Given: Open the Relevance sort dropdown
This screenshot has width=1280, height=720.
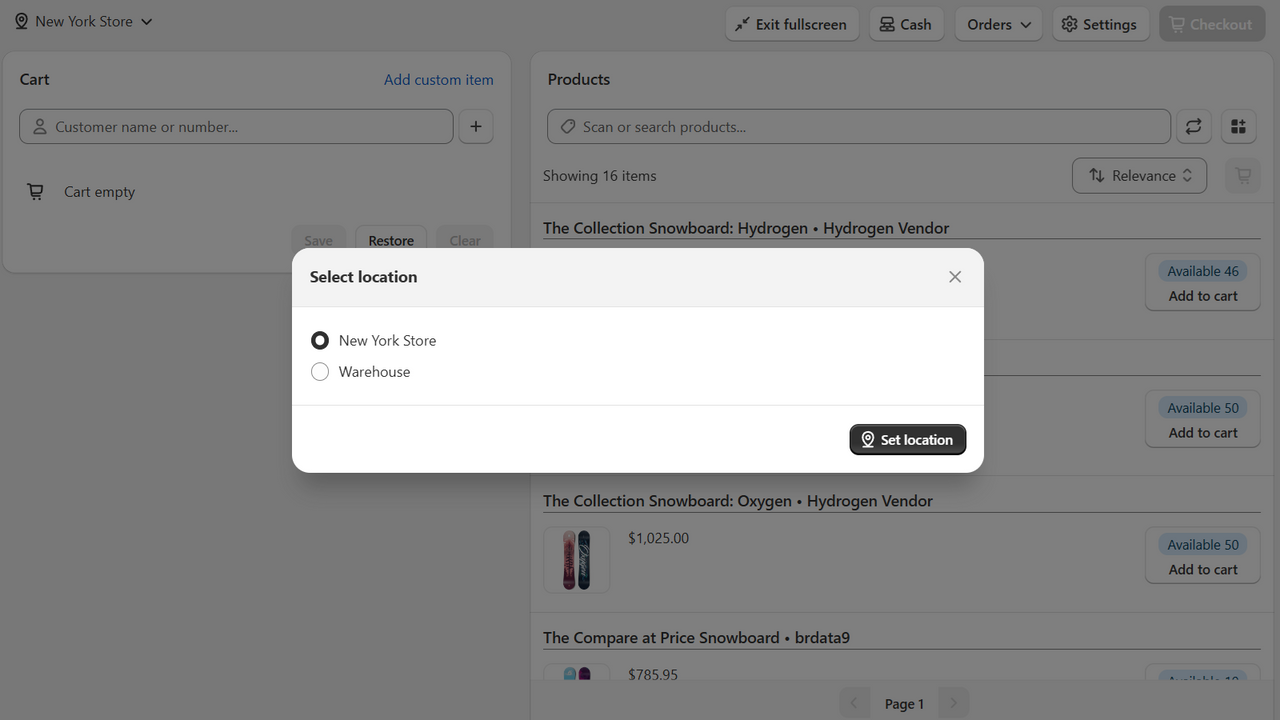Looking at the screenshot, I should coord(1140,176).
